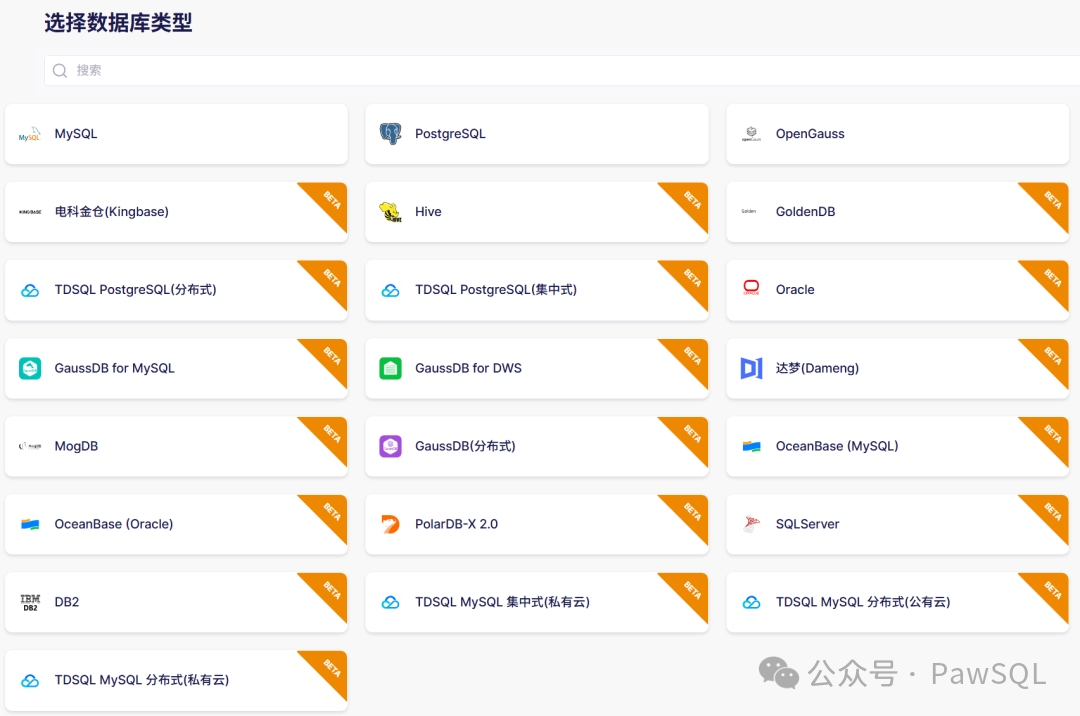Pick the MogDB label text
This screenshot has height=716, width=1080.
click(76, 446)
